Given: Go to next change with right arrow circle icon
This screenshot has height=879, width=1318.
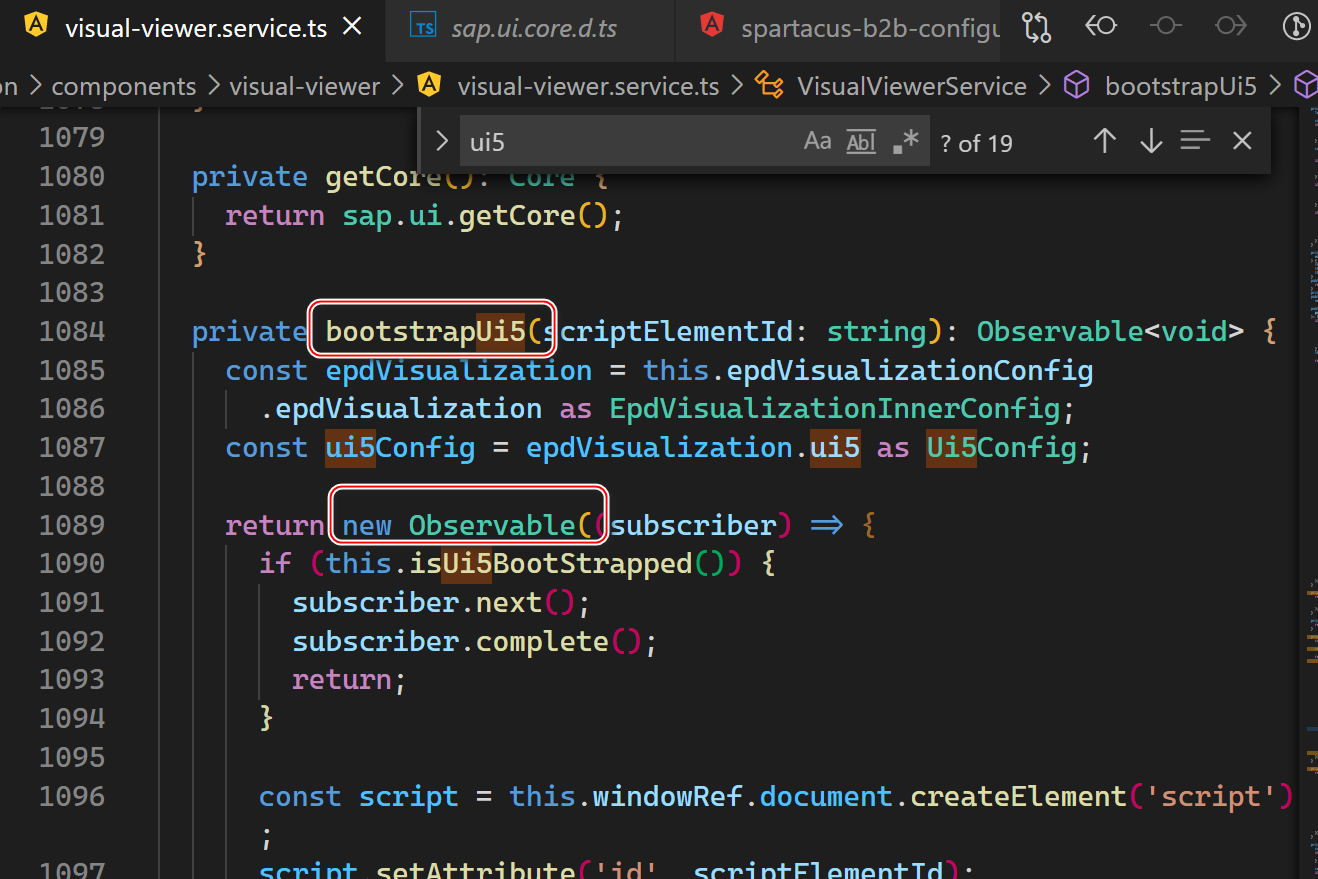Looking at the screenshot, I should point(1231,27).
